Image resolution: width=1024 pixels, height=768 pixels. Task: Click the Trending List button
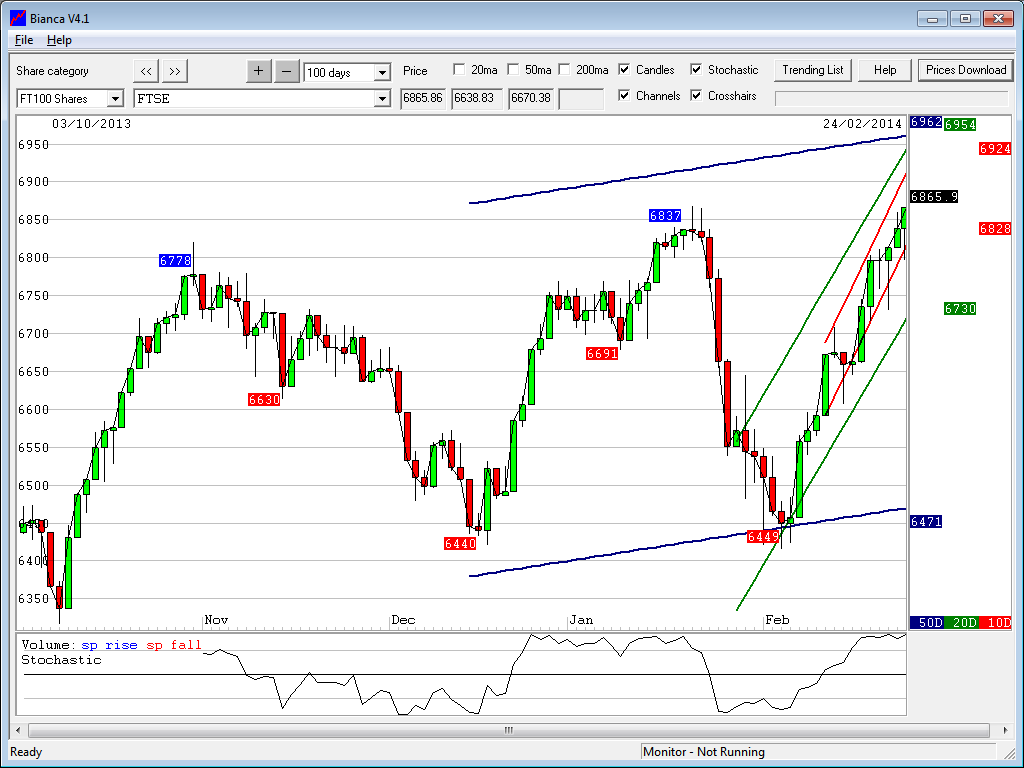tap(813, 70)
